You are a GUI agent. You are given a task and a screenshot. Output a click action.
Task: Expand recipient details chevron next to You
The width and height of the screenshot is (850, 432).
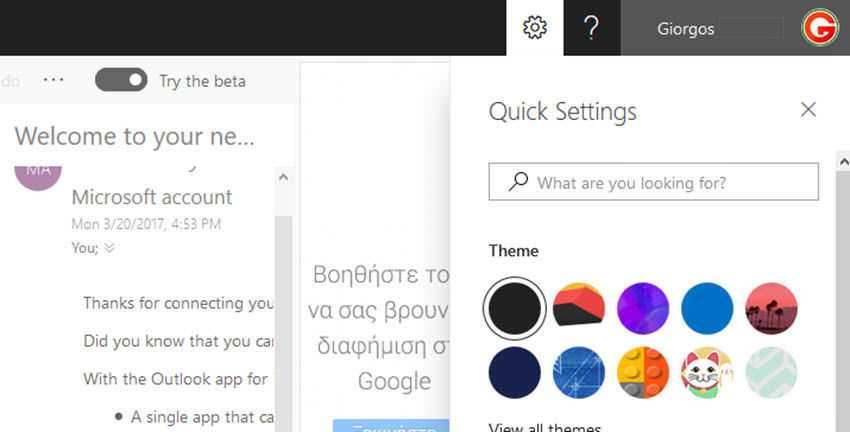coord(109,248)
